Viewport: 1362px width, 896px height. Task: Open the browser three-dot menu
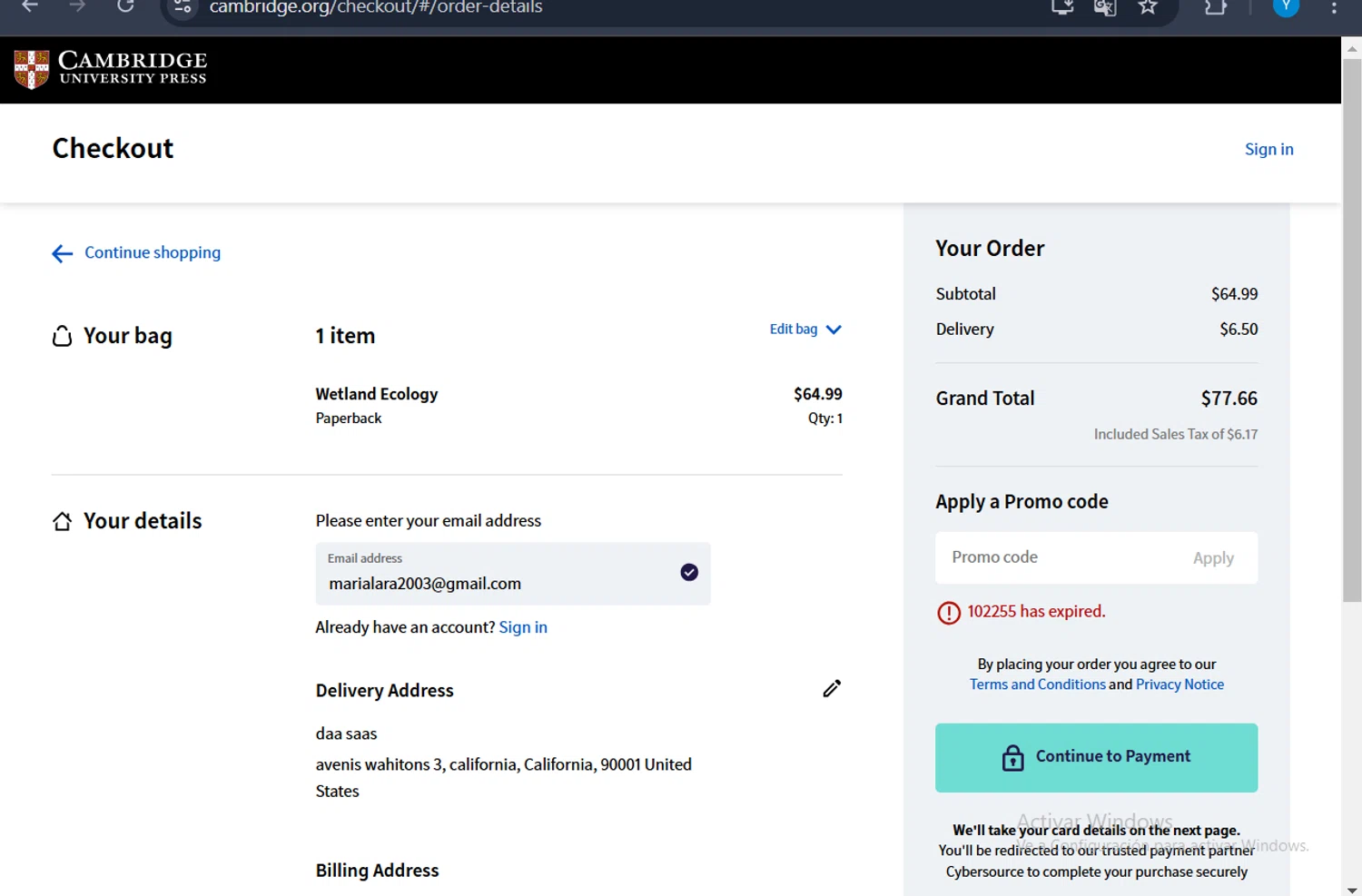click(x=1334, y=7)
